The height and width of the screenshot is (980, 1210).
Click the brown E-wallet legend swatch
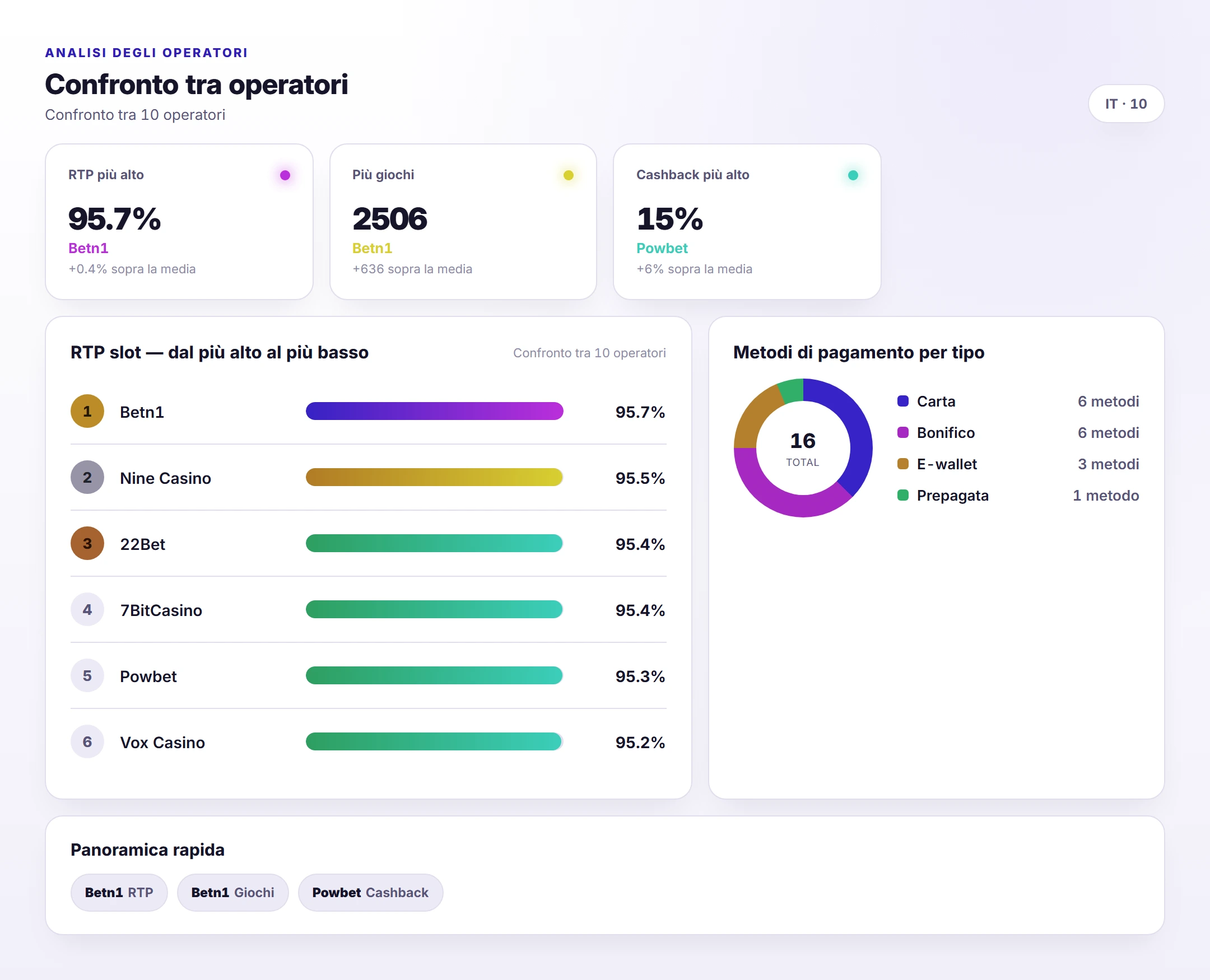coord(903,464)
